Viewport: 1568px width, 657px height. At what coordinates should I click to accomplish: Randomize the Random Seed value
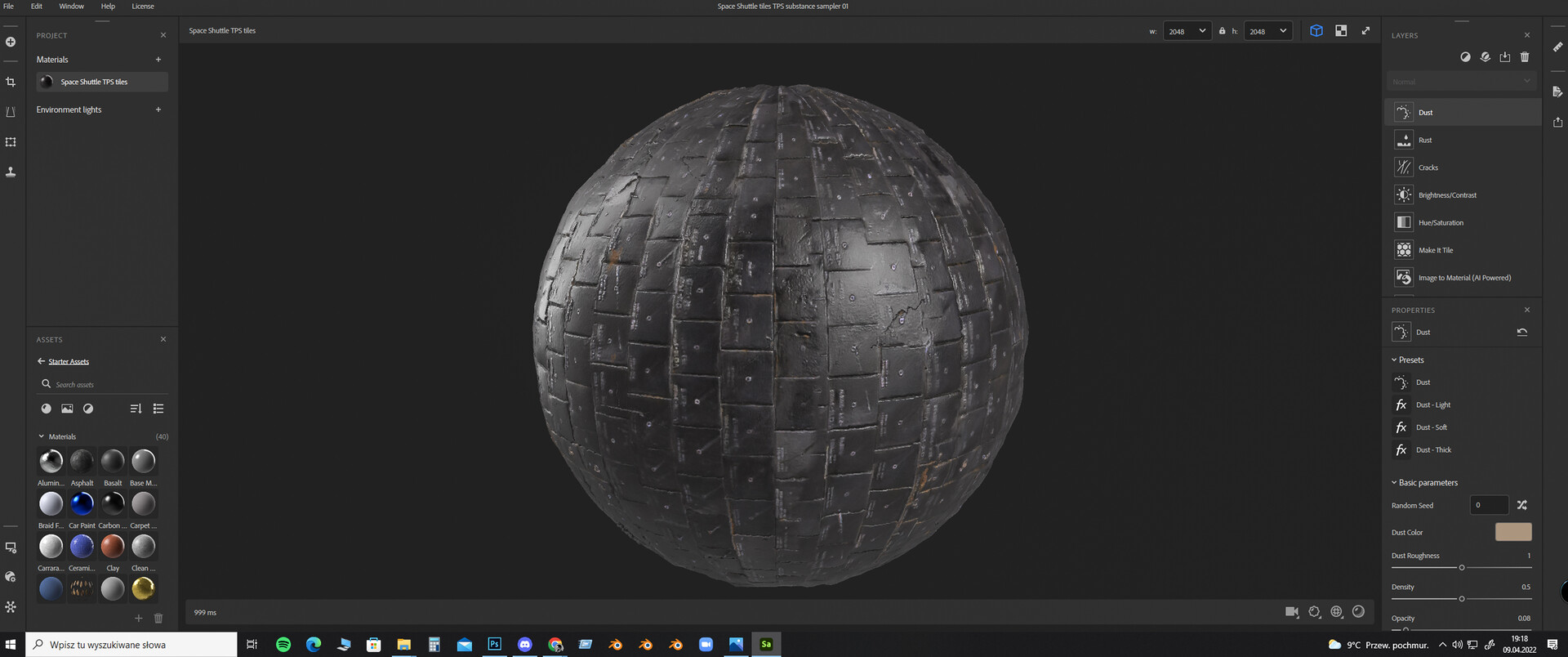[1521, 505]
